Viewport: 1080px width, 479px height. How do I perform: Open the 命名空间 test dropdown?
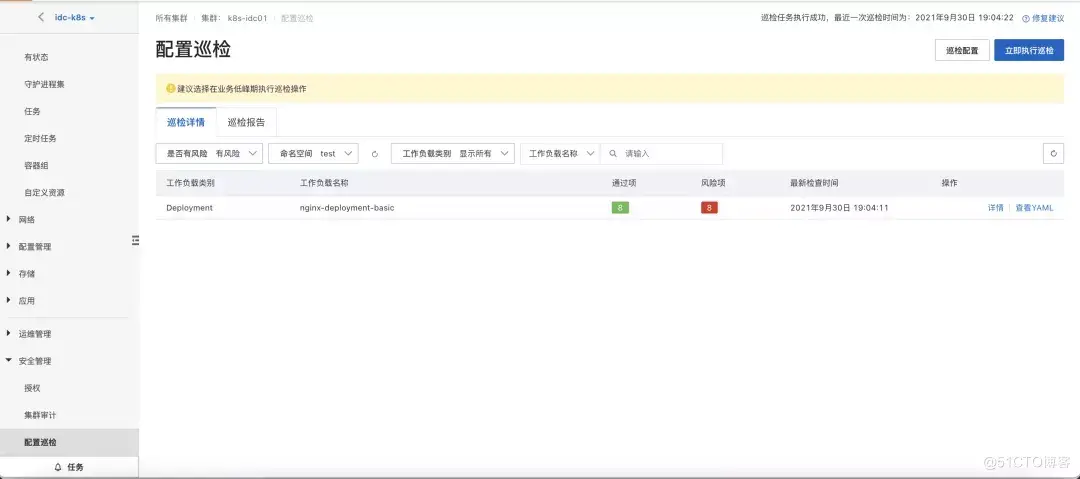tap(313, 154)
